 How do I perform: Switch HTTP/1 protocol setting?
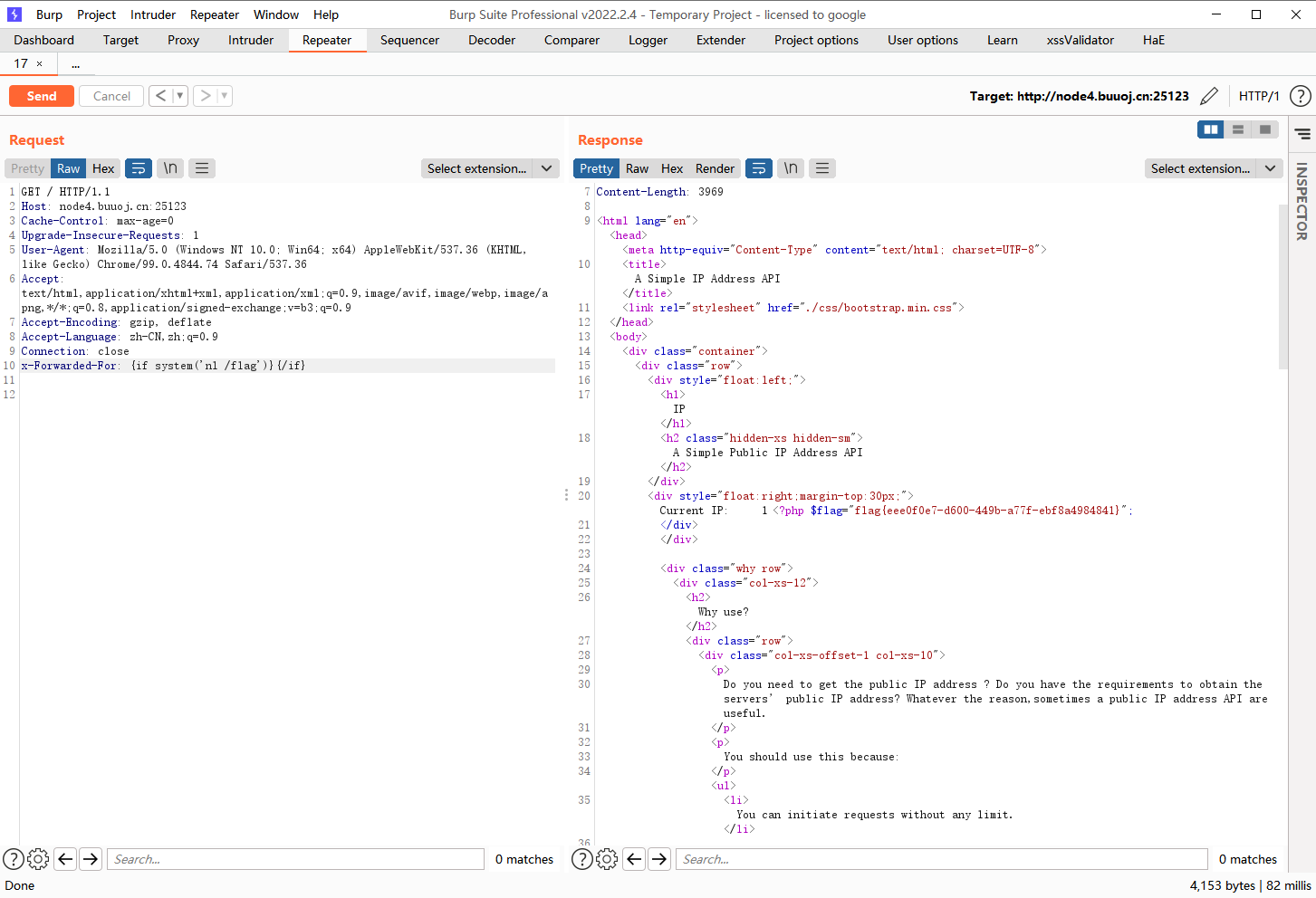pyautogui.click(x=1259, y=96)
